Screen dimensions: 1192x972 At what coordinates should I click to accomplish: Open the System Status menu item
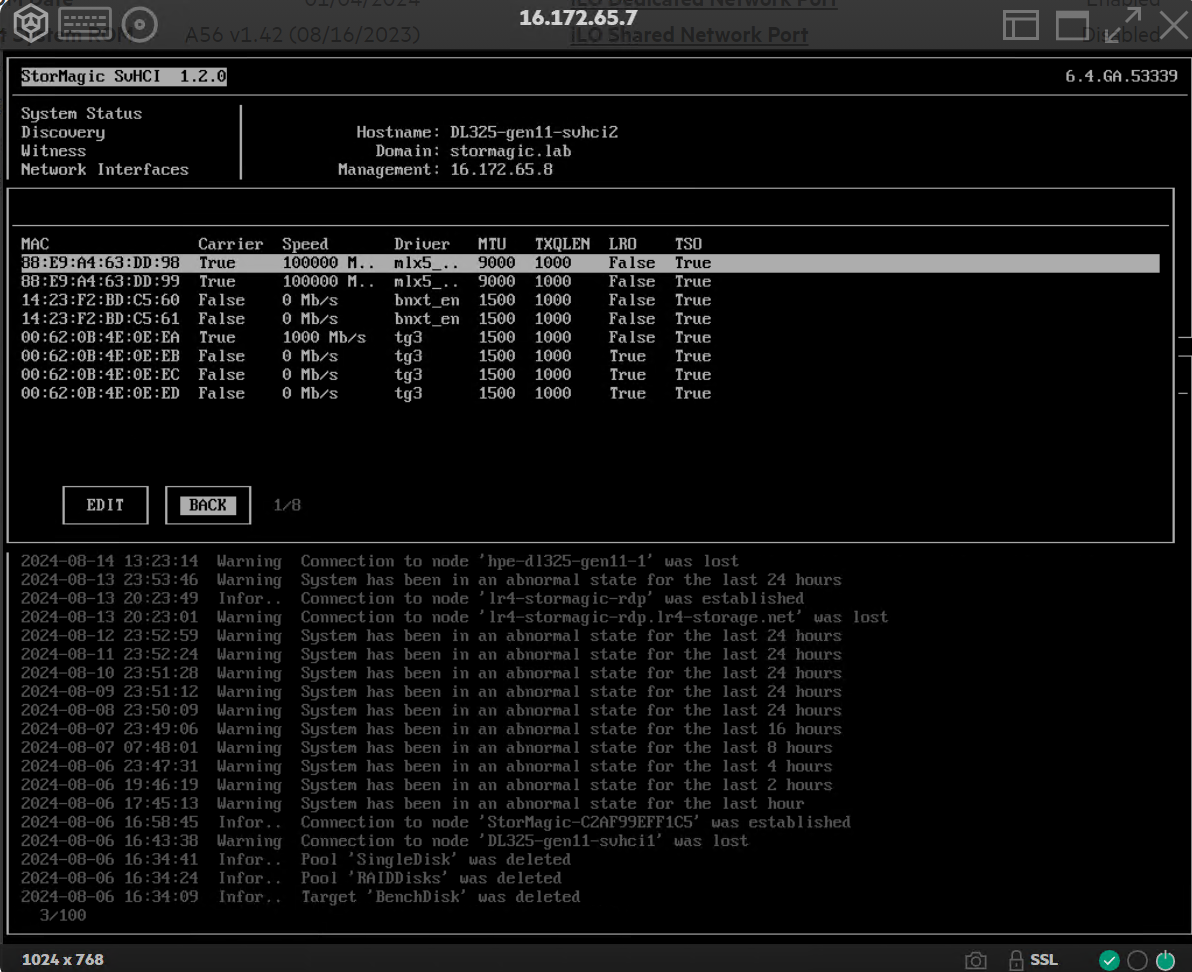tap(81, 113)
